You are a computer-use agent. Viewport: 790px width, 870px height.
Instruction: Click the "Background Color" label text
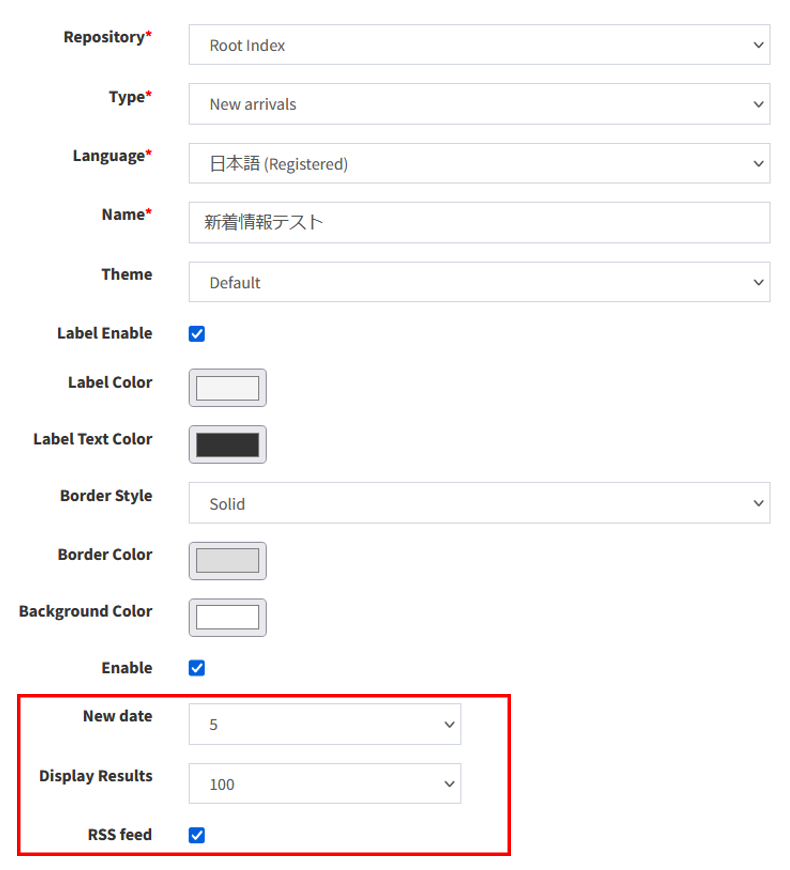click(85, 611)
